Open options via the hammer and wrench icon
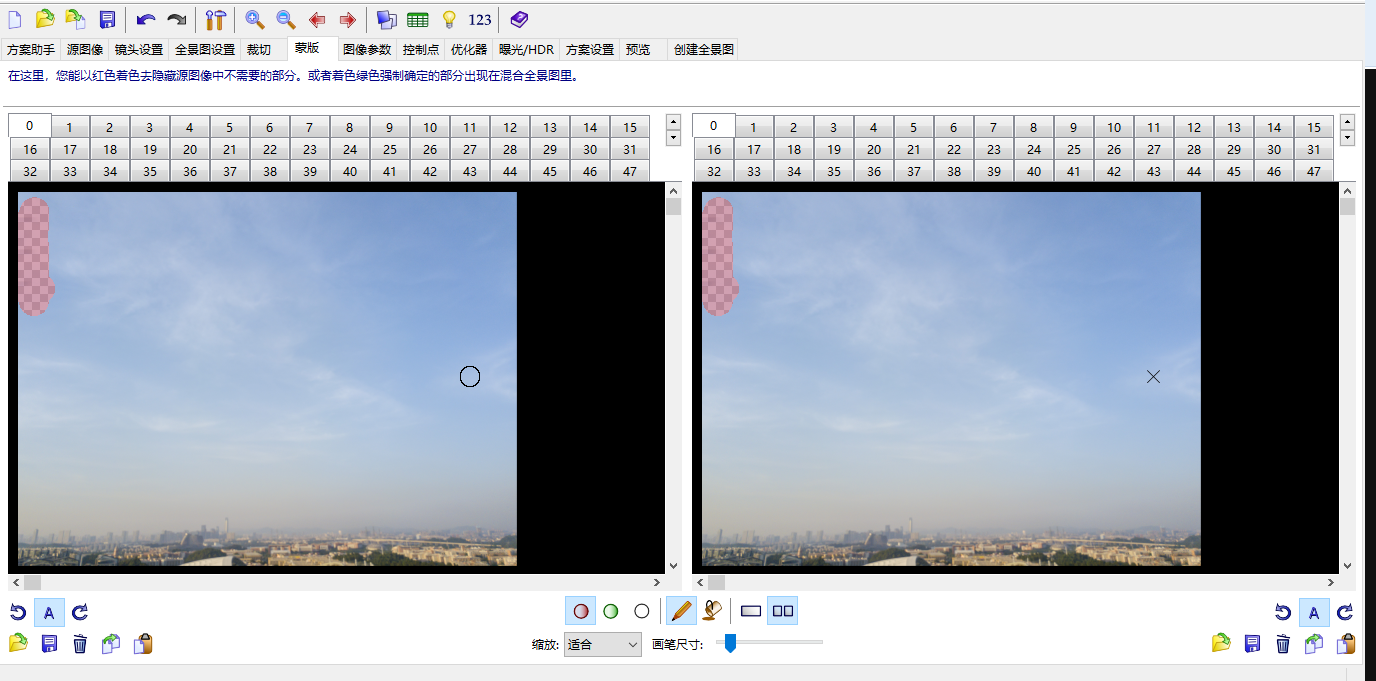Screen dimensions: 1376x681 click(215, 19)
